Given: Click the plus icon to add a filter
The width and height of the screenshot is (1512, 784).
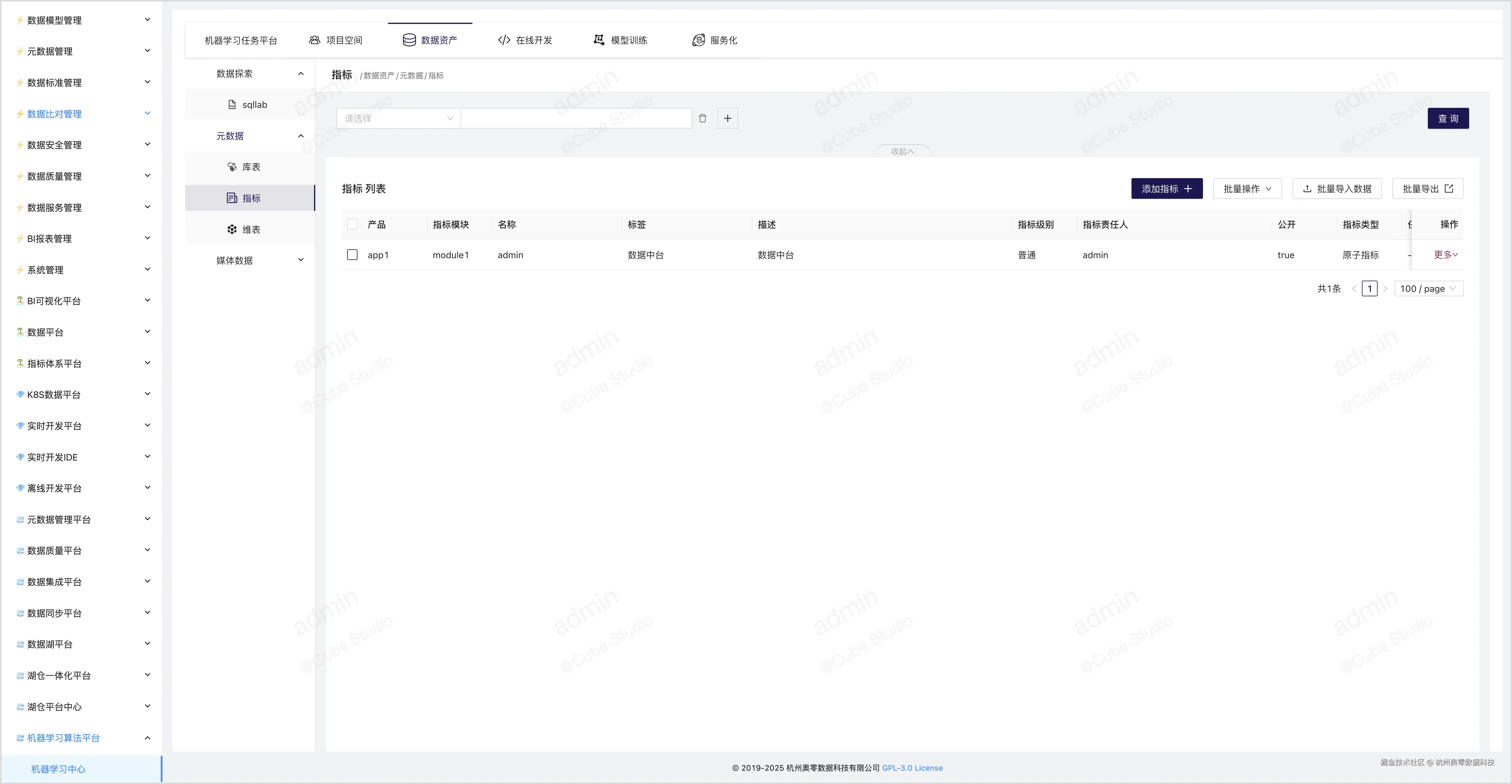Looking at the screenshot, I should coord(727,118).
